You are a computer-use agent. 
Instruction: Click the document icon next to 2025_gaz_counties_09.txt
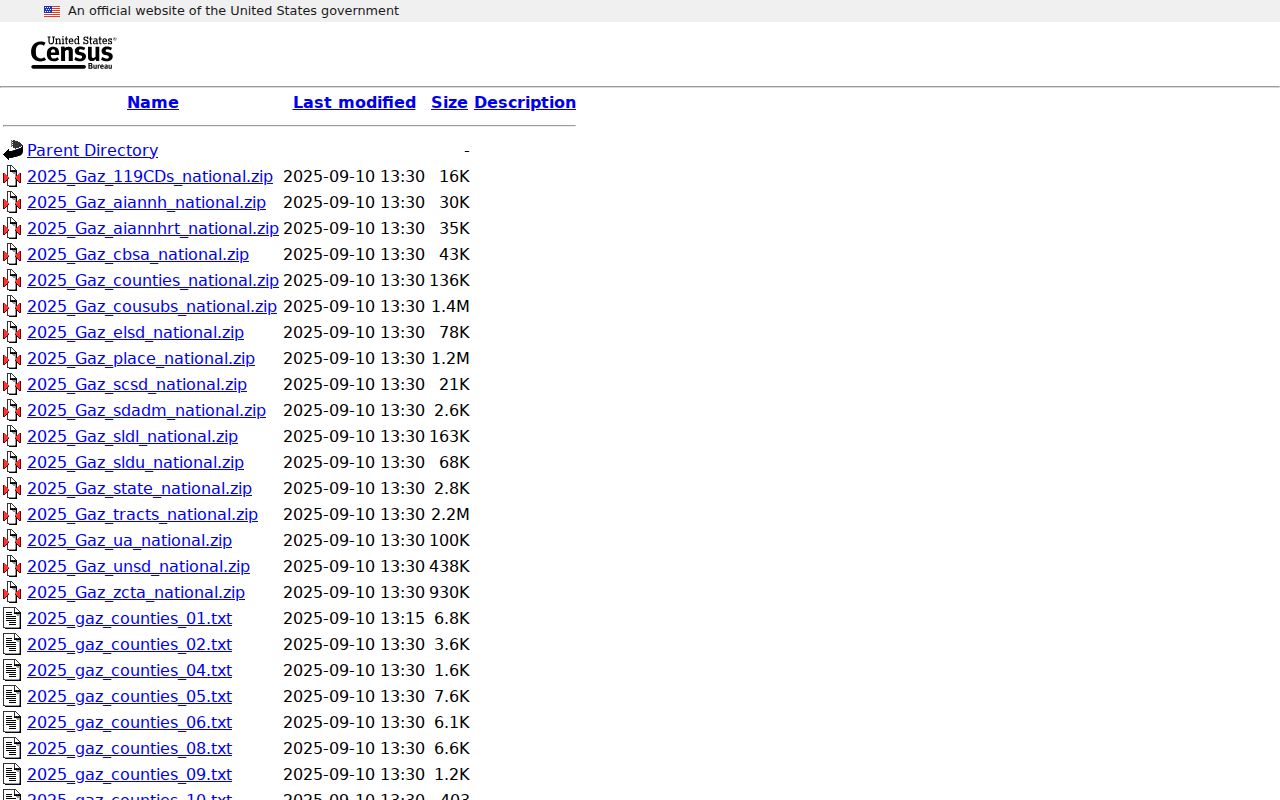[x=13, y=774]
